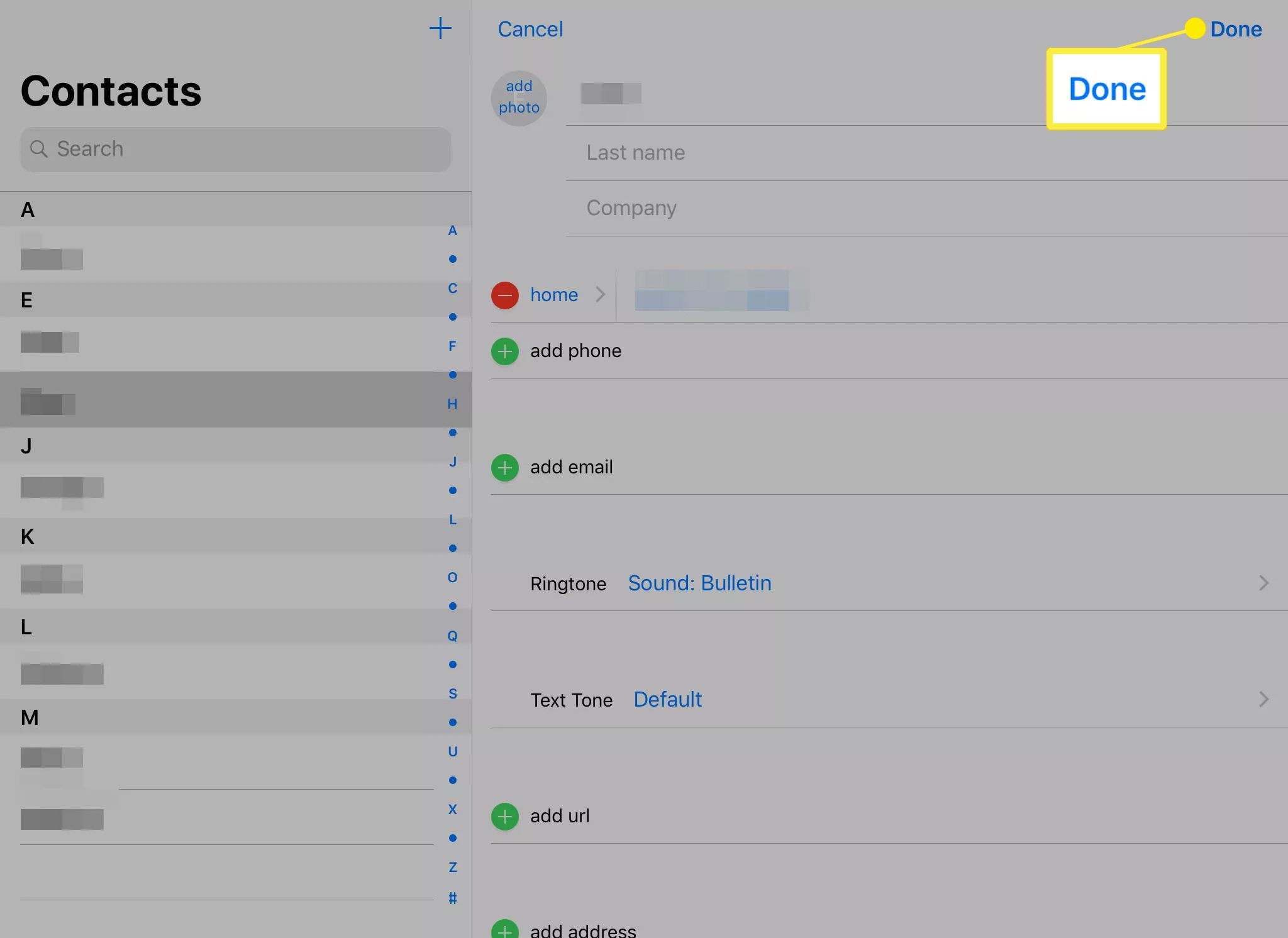Click Cancel to discard new contact
Screen dimensions: 1288x938
point(530,28)
